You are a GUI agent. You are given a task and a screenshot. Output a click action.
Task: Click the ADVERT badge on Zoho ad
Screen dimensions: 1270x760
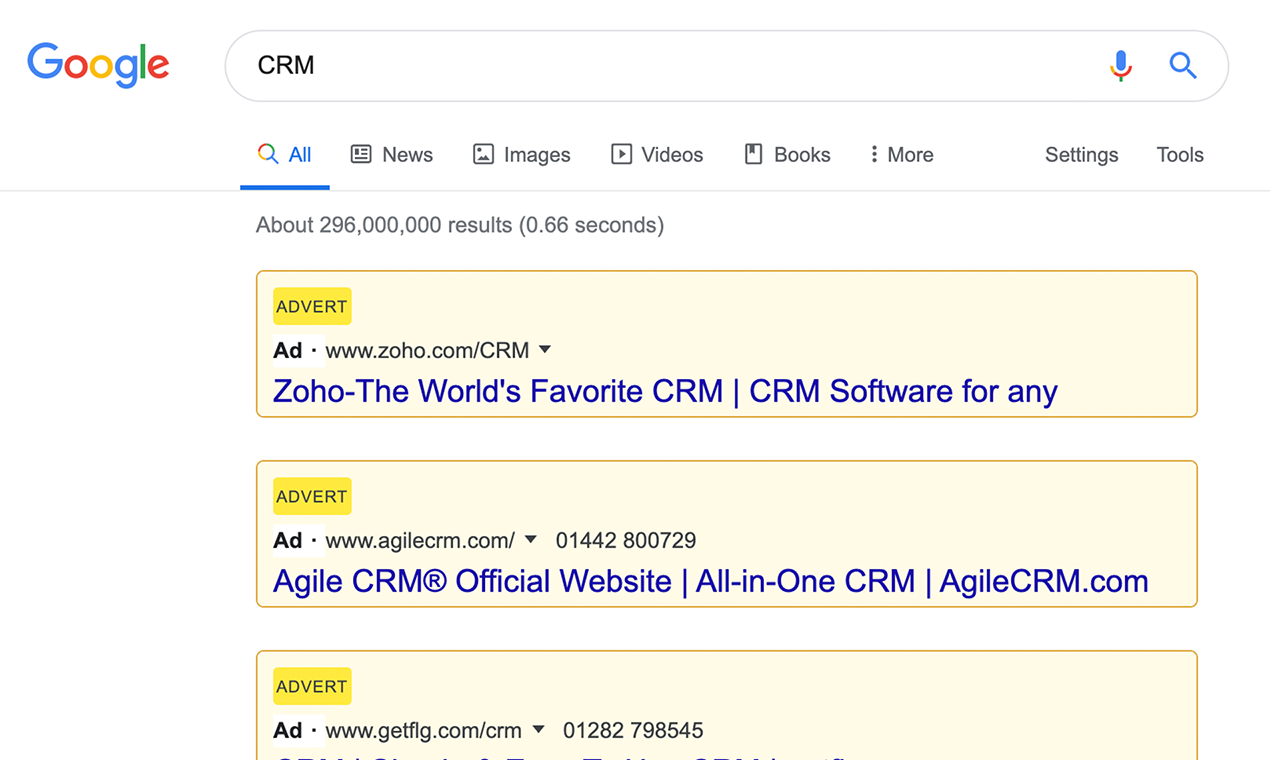312,307
